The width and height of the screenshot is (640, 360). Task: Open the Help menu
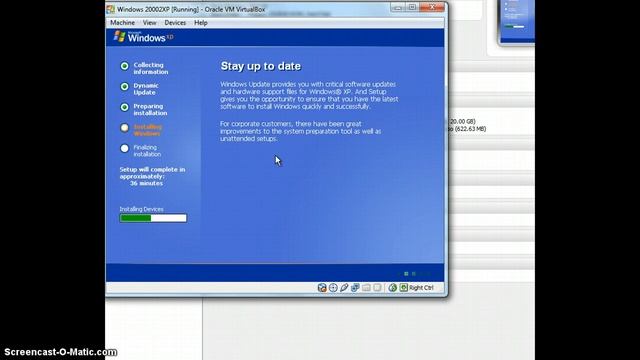tap(201, 23)
